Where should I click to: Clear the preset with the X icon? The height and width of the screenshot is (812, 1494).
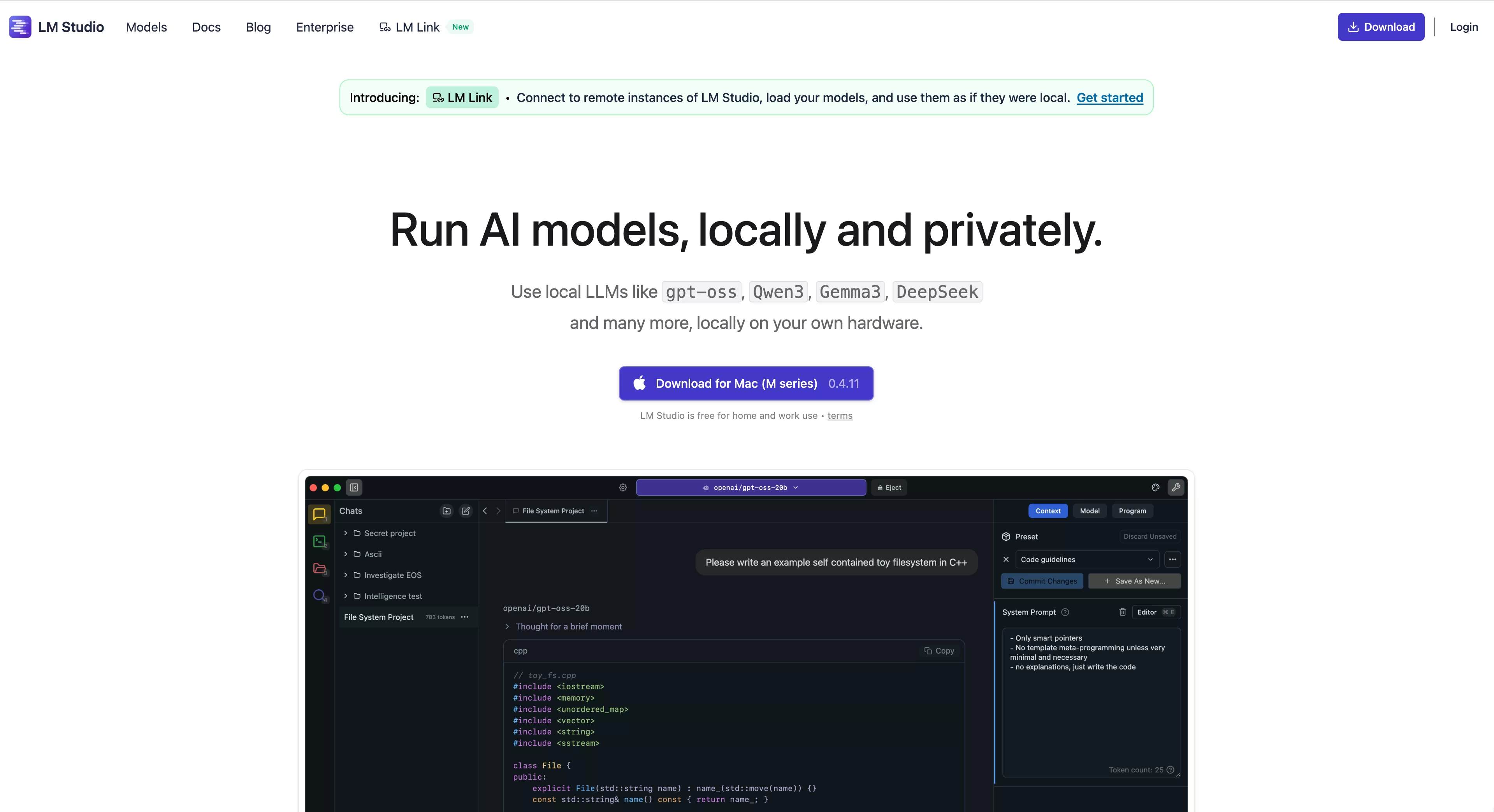(x=1006, y=560)
